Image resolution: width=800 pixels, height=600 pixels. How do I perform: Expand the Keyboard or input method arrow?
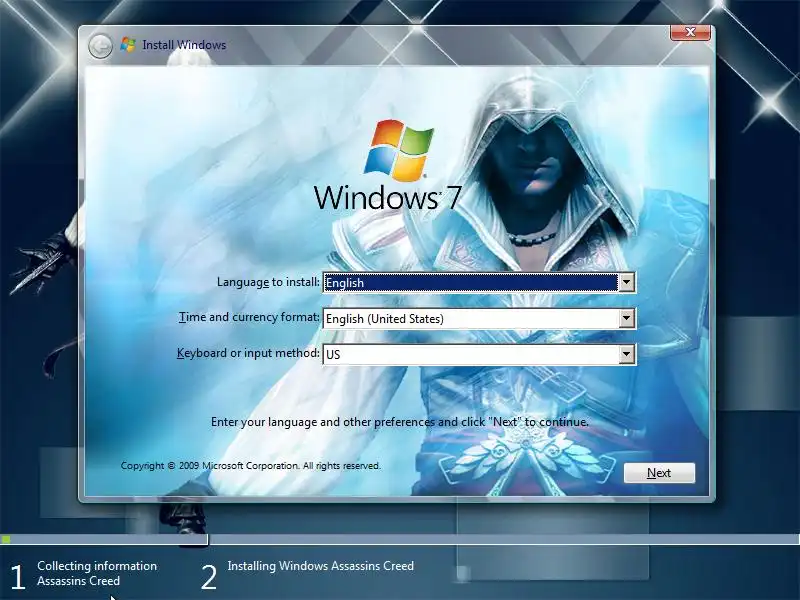(x=627, y=355)
